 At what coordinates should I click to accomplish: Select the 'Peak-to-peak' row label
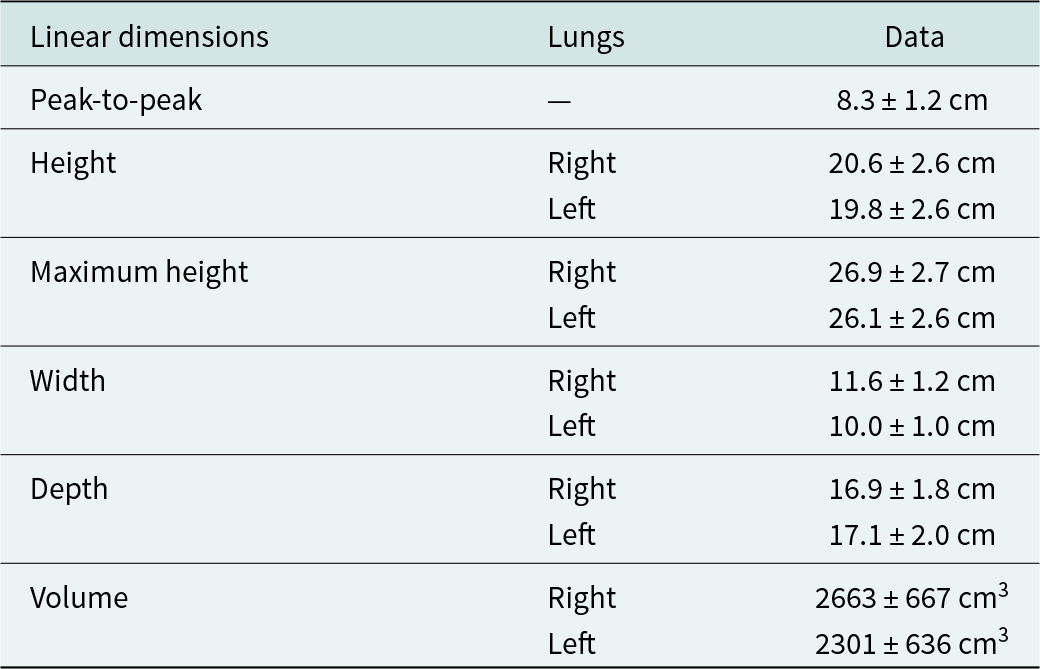[x=116, y=101]
